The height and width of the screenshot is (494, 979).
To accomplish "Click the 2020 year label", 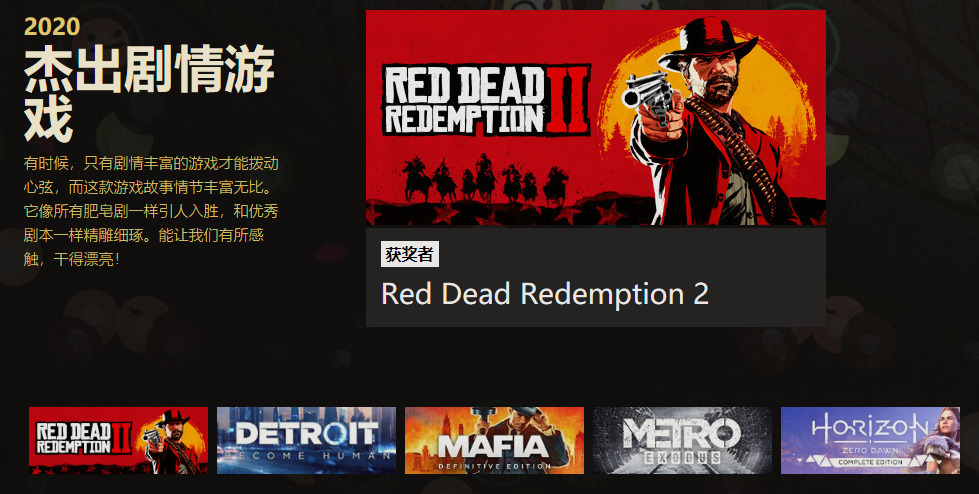I will click(x=52, y=26).
